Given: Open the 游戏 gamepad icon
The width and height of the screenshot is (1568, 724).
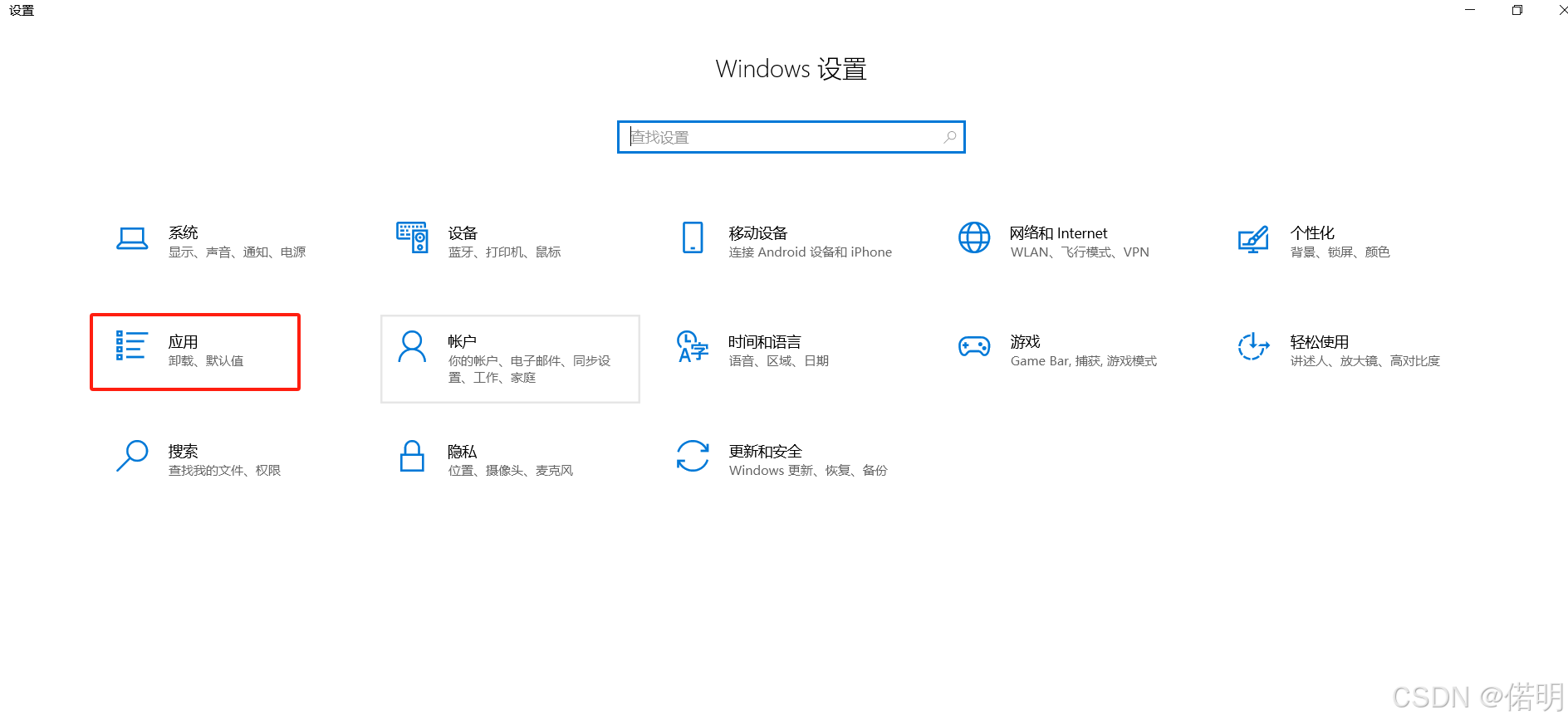Looking at the screenshot, I should (x=974, y=346).
